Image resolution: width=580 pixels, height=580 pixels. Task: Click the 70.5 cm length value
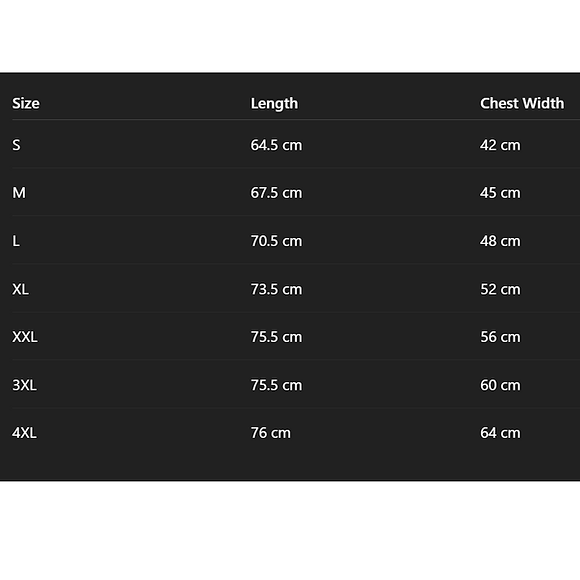point(276,241)
